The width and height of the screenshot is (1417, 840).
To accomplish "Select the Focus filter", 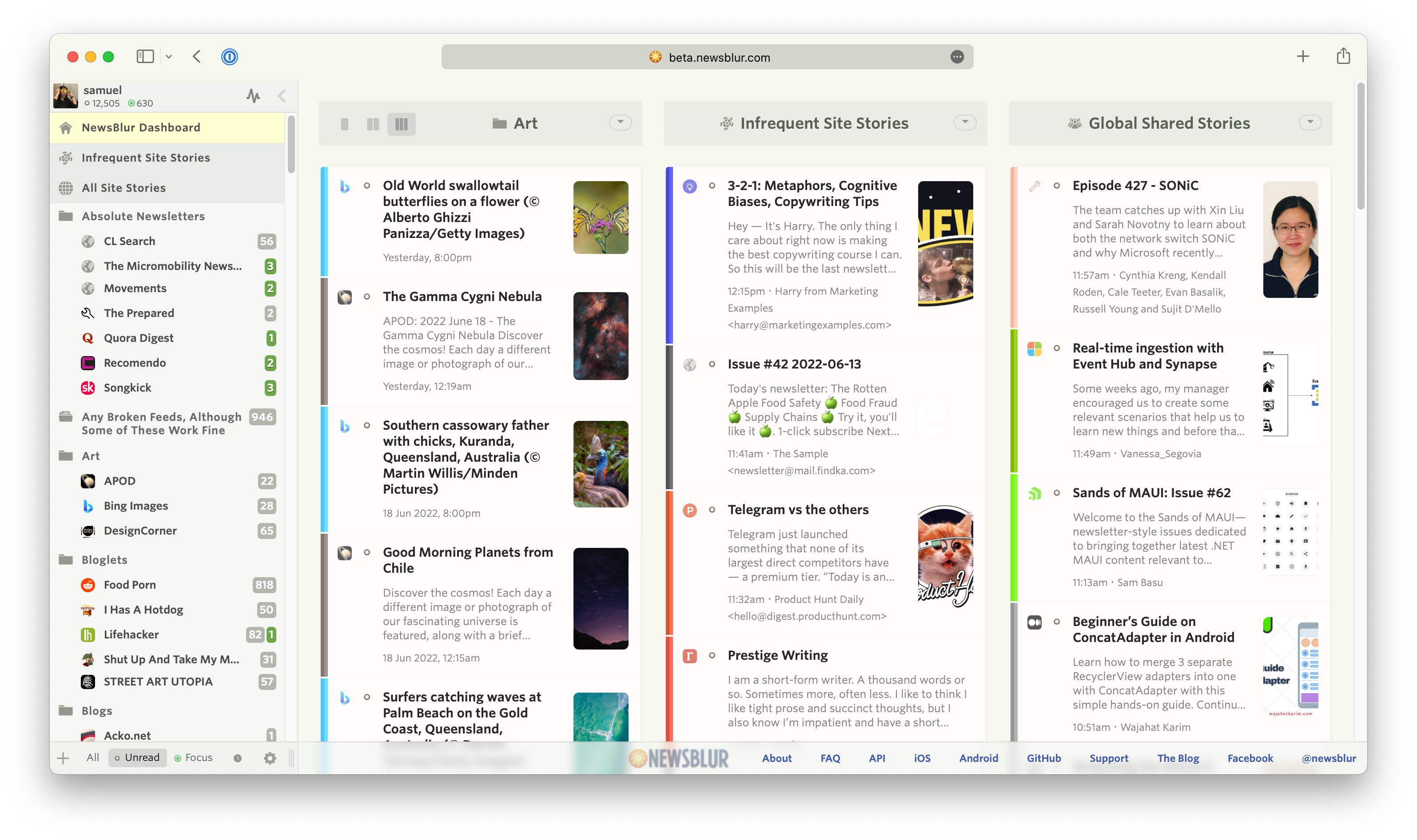I will click(193, 757).
